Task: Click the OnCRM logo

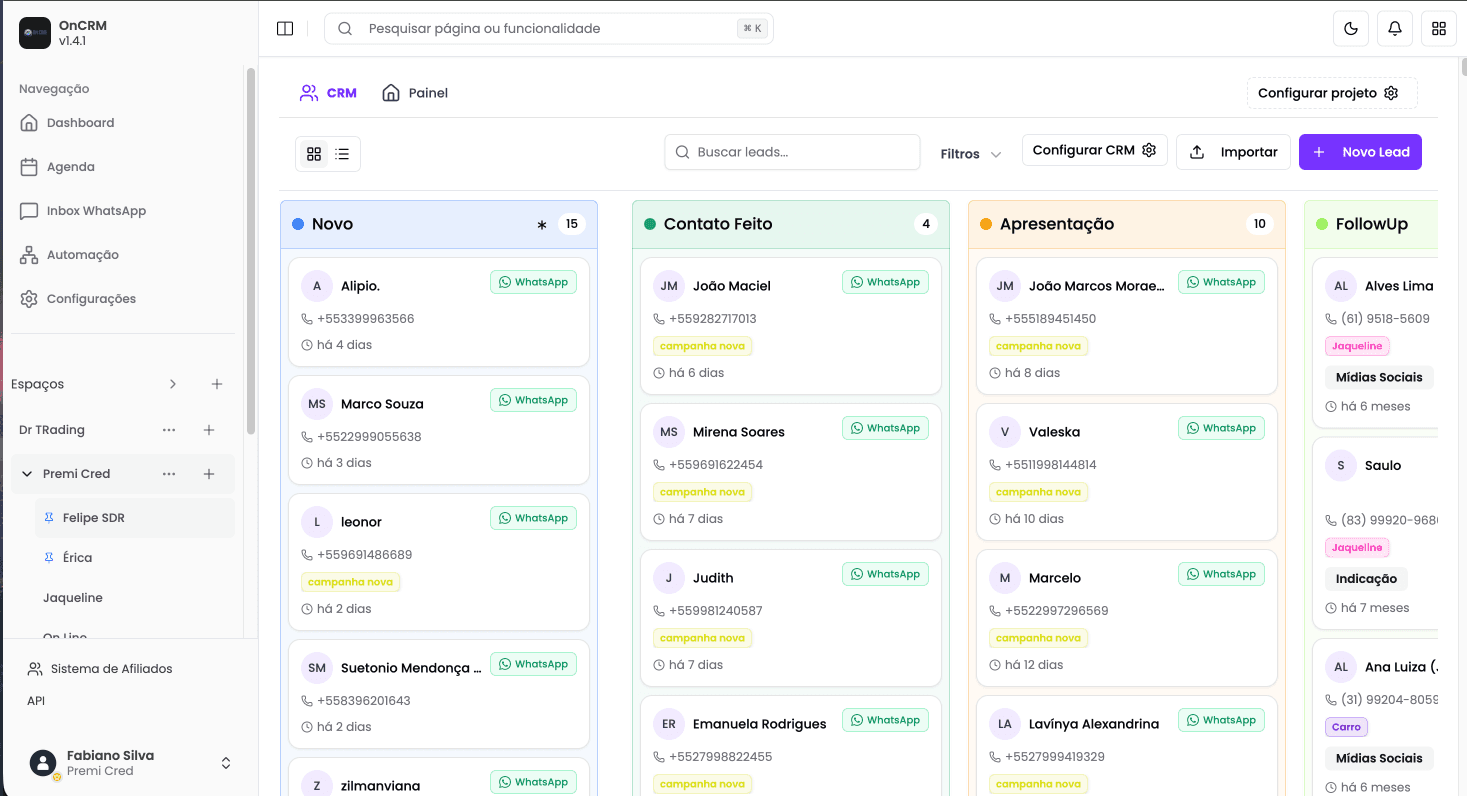Action: [x=35, y=33]
